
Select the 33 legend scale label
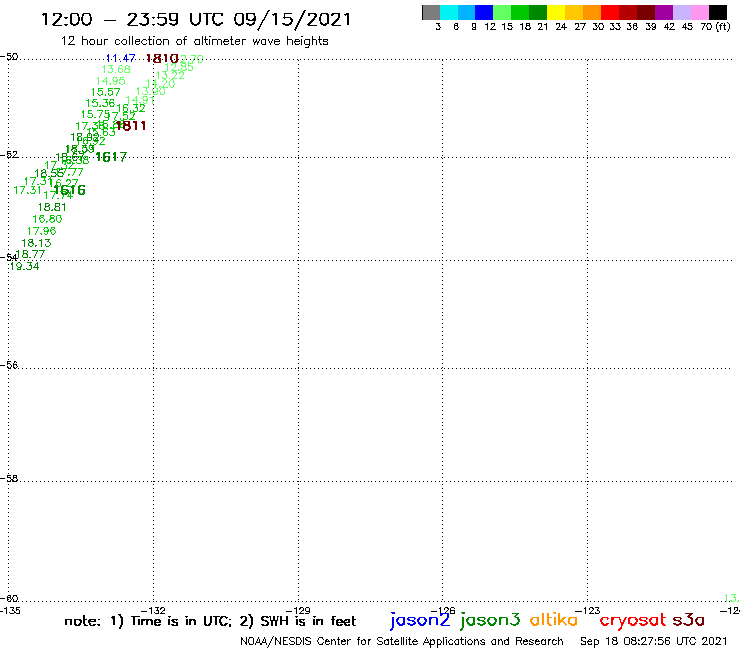[x=615, y=26]
